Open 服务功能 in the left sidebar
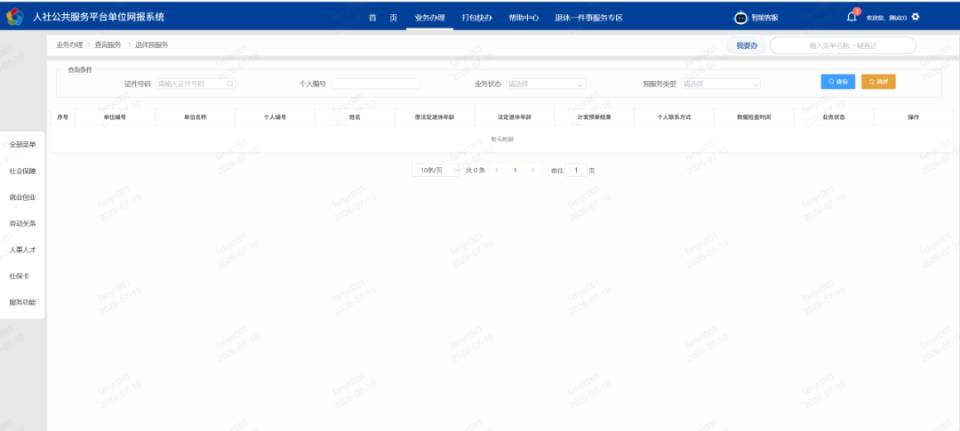The height and width of the screenshot is (431, 960). coord(23,302)
